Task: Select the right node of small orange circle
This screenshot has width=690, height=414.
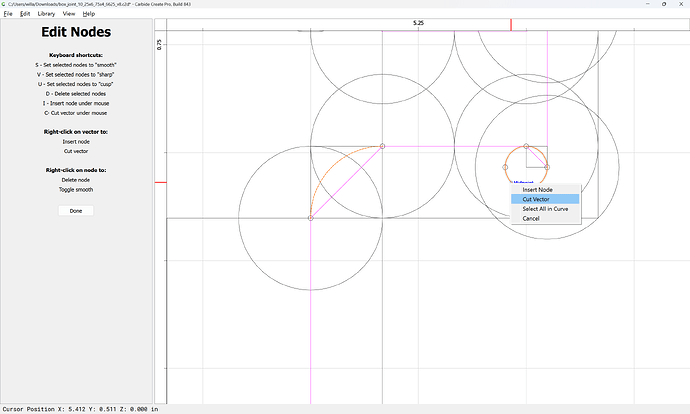Action: coord(547,167)
